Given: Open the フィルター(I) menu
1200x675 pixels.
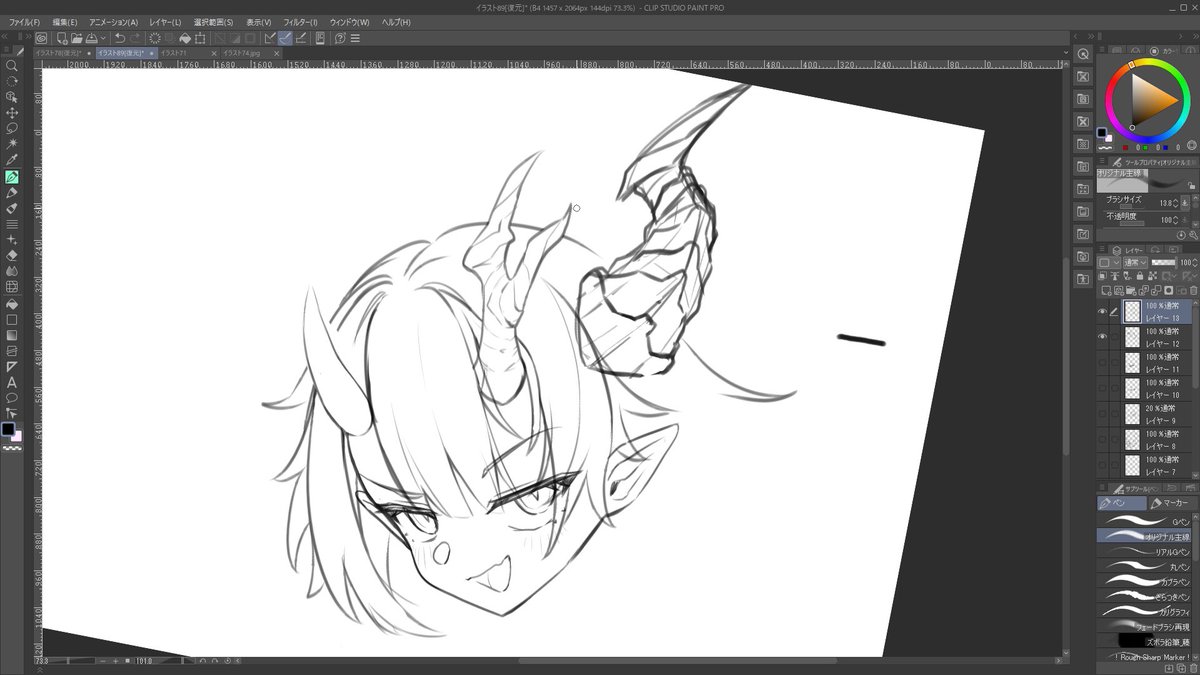Looking at the screenshot, I should coord(300,22).
